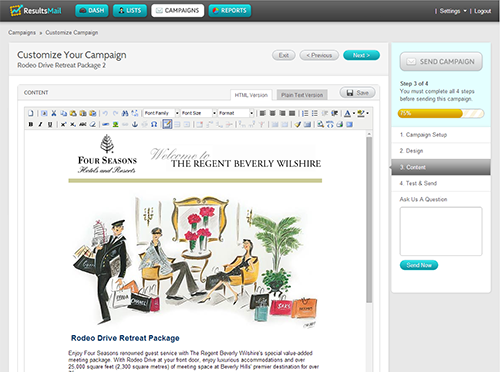Click the Save button
This screenshot has height=372, width=500.
pyautogui.click(x=357, y=93)
